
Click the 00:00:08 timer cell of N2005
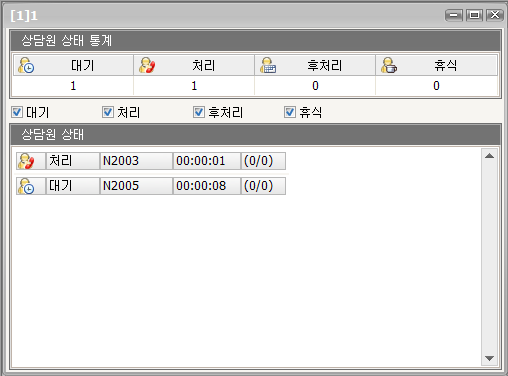[207, 186]
